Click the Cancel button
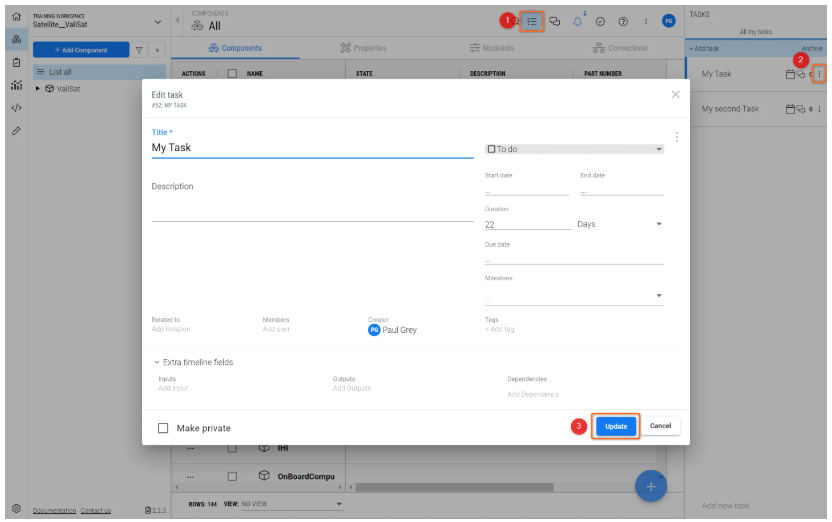Screen dimensions: 832x522 click(660, 426)
